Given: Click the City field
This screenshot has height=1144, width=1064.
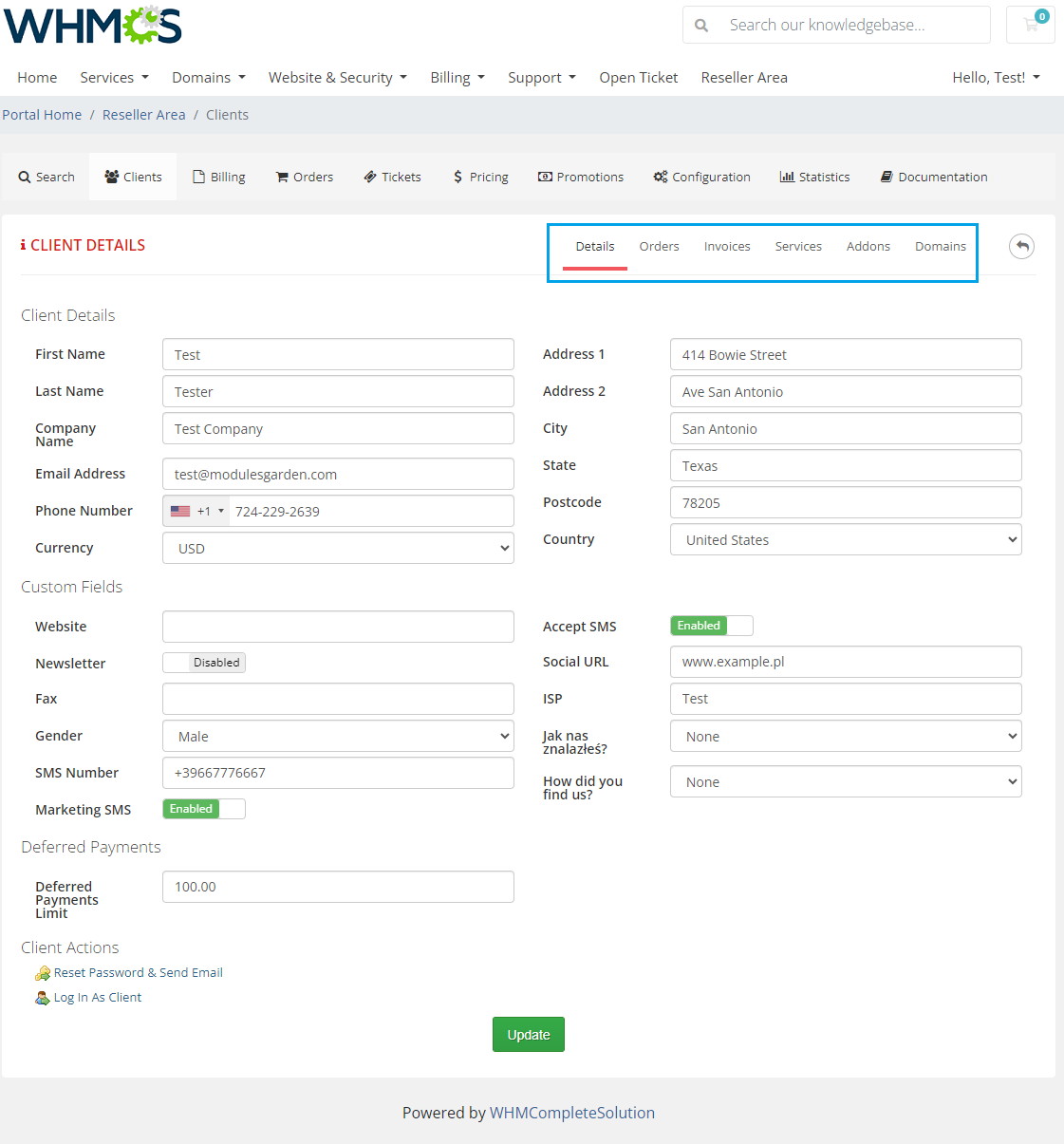Looking at the screenshot, I should click(846, 428).
